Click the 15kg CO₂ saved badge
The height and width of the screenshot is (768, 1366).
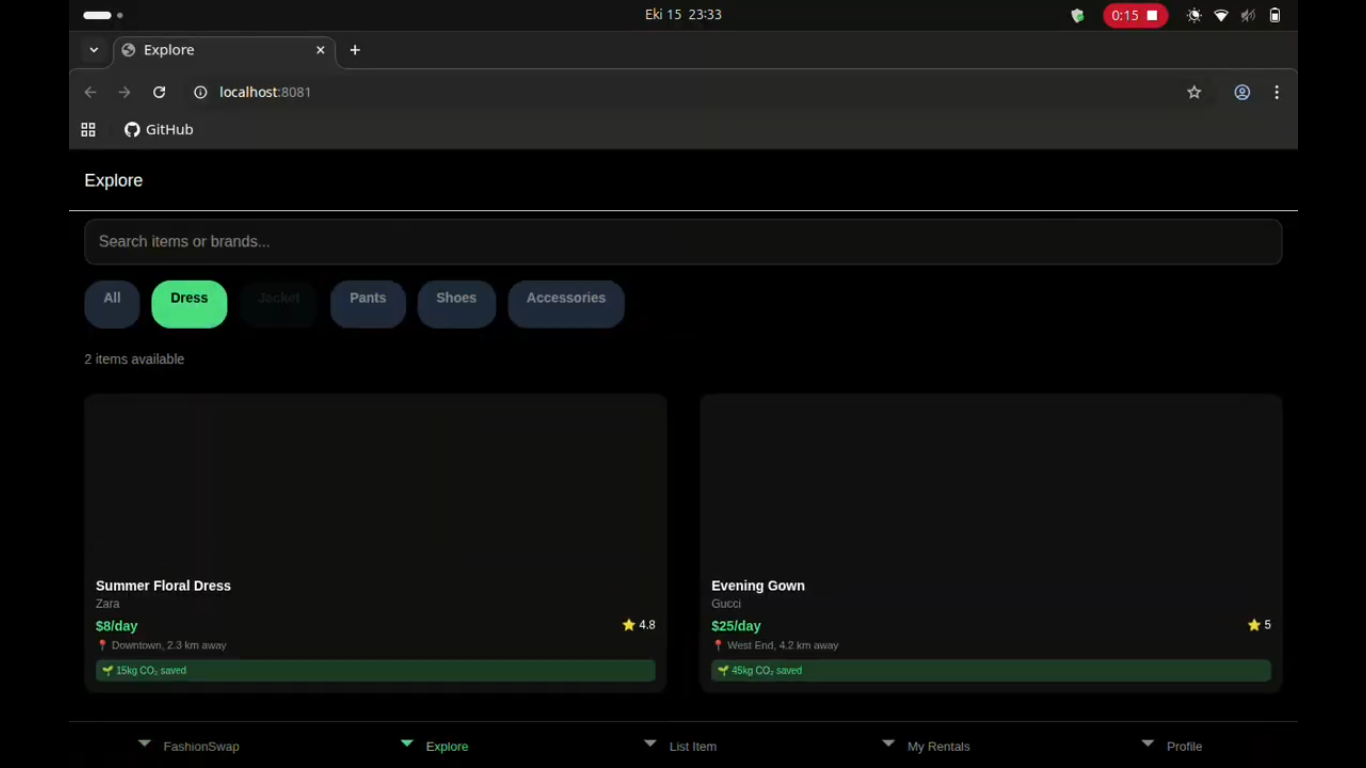[x=375, y=671]
